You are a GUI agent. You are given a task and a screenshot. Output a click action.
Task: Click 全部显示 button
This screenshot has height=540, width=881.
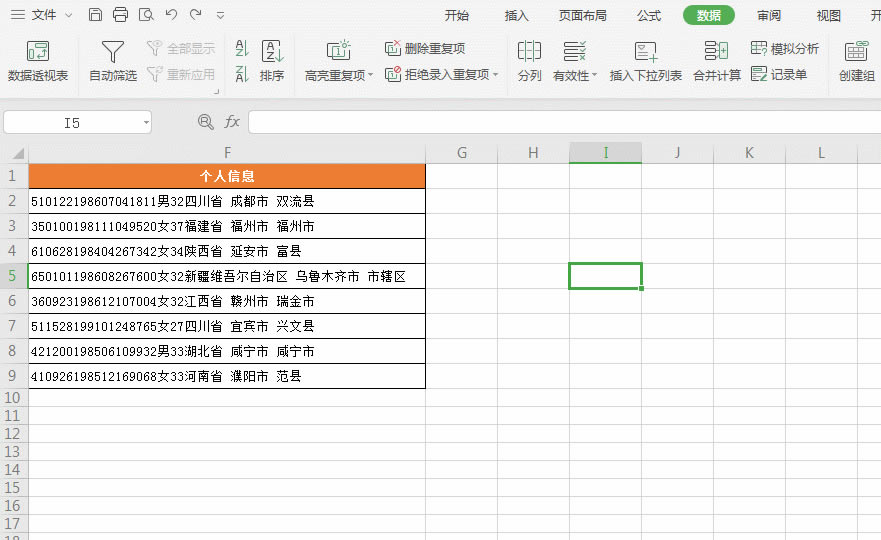pyautogui.click(x=181, y=48)
